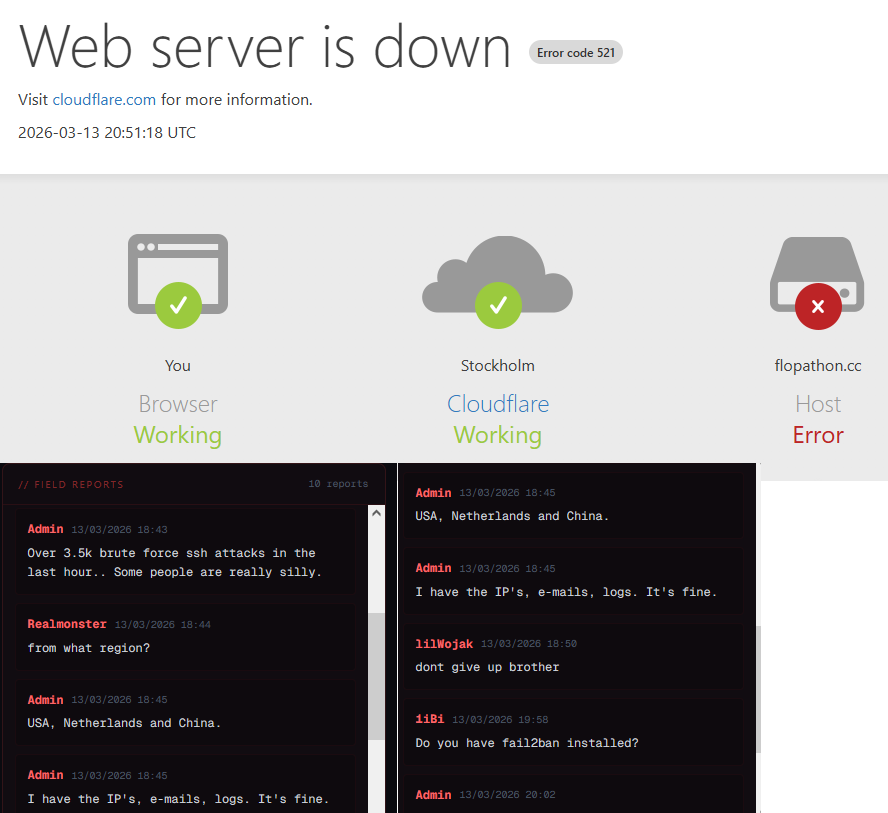Click the Admin name dated 20:02
888x813 pixels.
[x=433, y=795]
